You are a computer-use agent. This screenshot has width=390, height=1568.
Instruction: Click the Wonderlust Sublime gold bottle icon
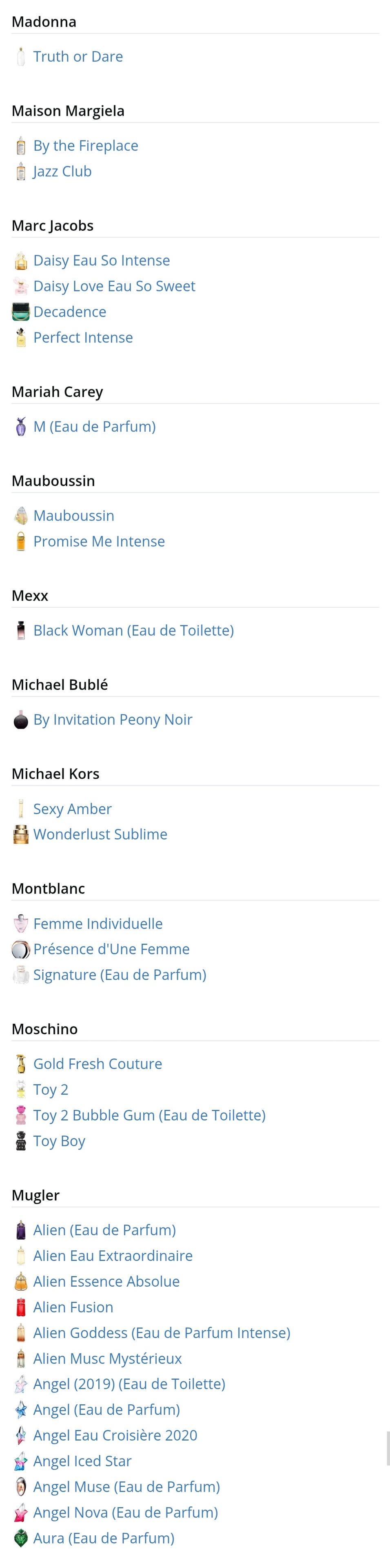21,834
